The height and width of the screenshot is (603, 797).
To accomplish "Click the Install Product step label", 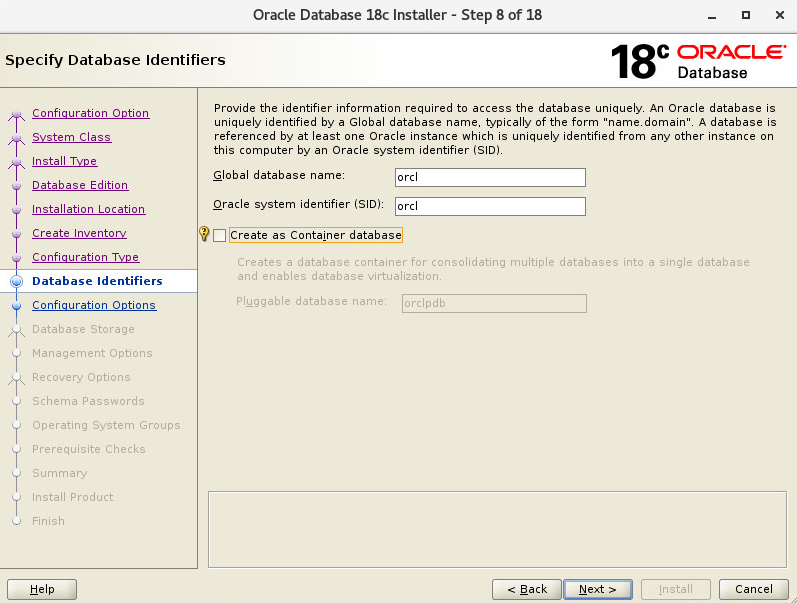I will [73, 497].
